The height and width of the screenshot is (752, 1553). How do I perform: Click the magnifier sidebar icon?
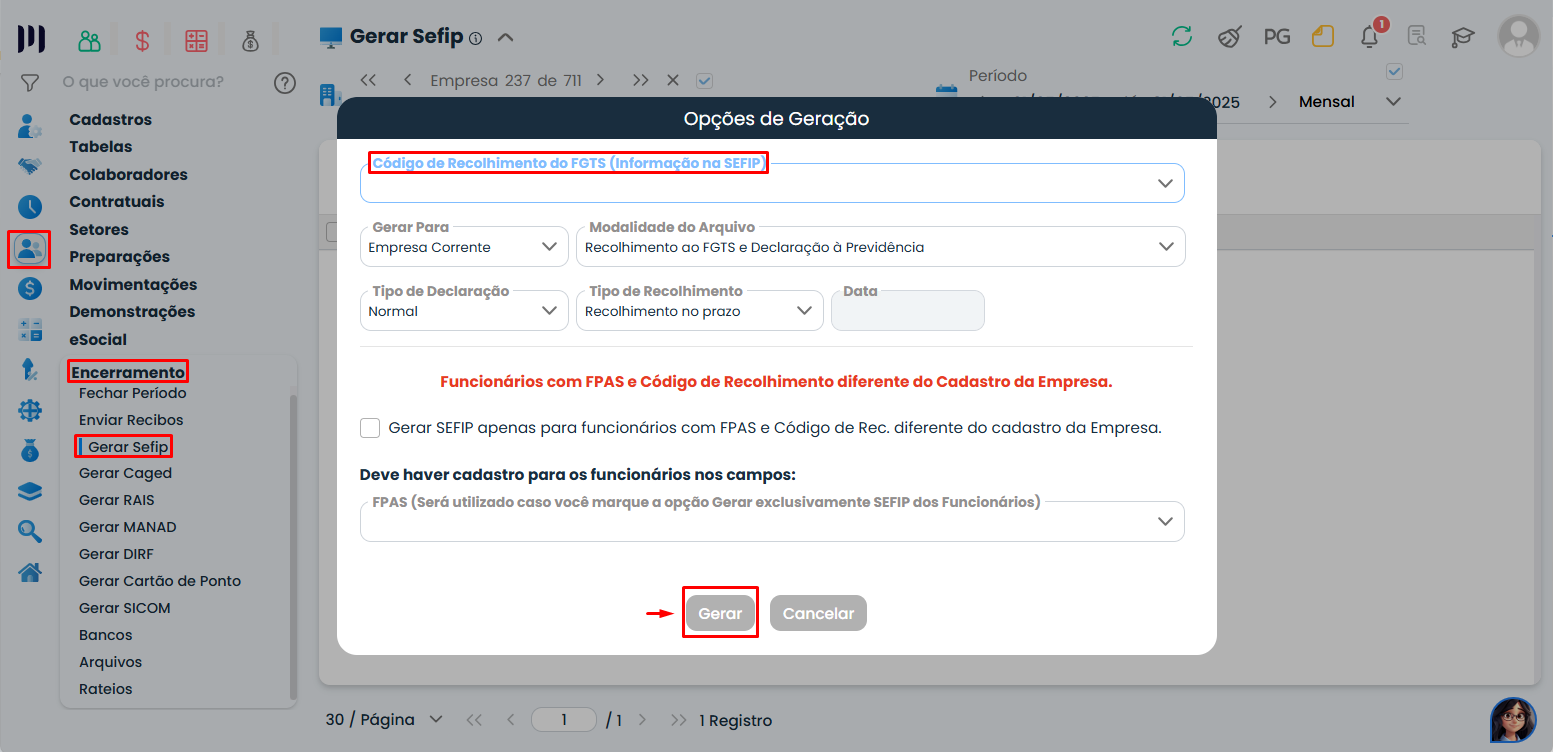tap(30, 531)
